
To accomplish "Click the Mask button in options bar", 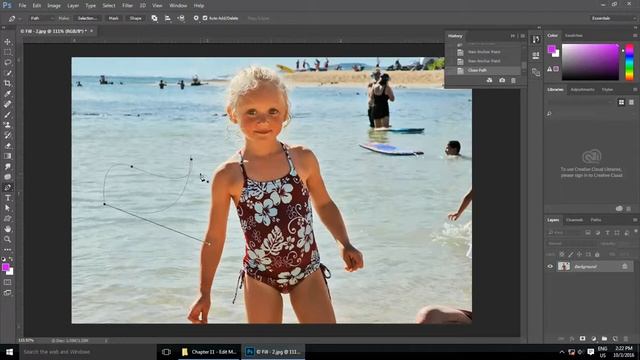I will coord(113,18).
